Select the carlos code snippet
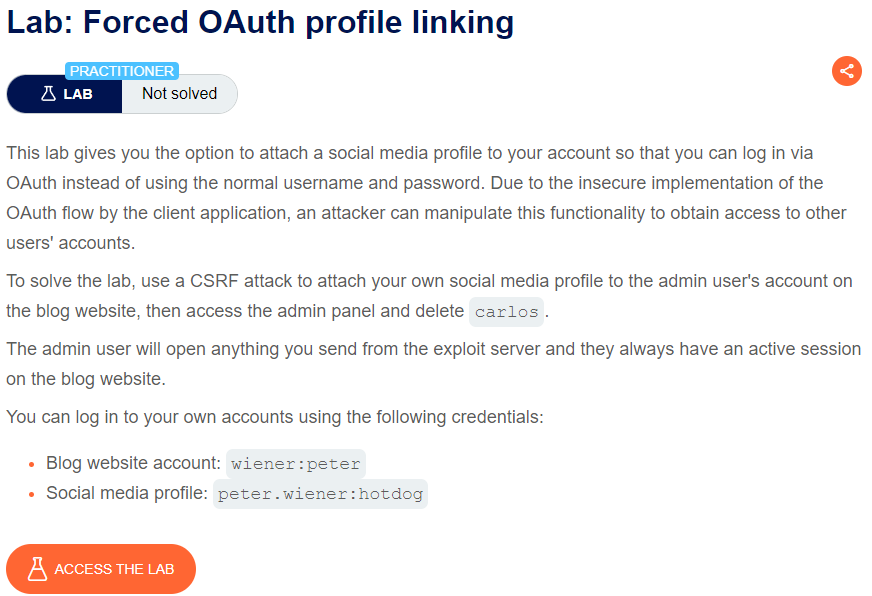Screen dimensions: 872x596 pyautogui.click(x=507, y=312)
